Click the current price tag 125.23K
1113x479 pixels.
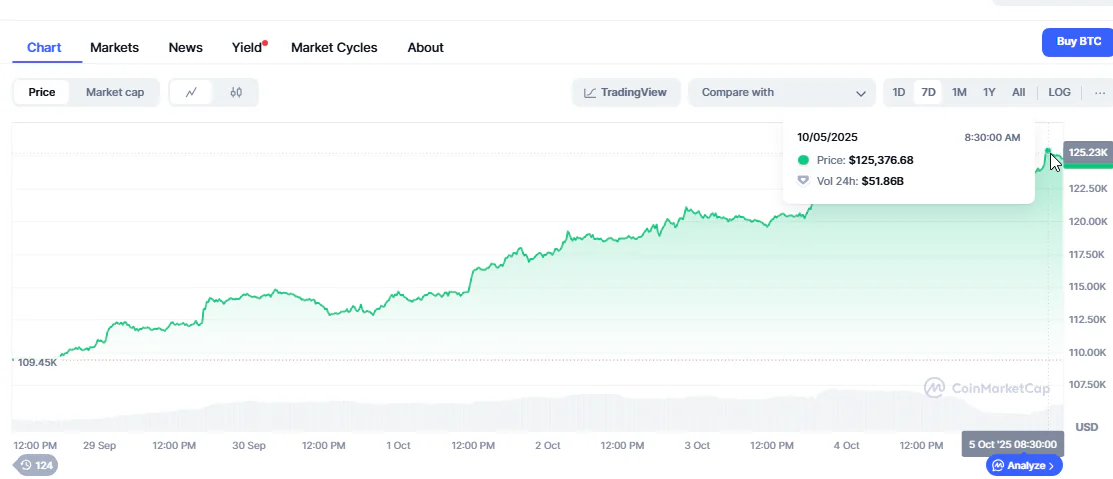(1088, 152)
